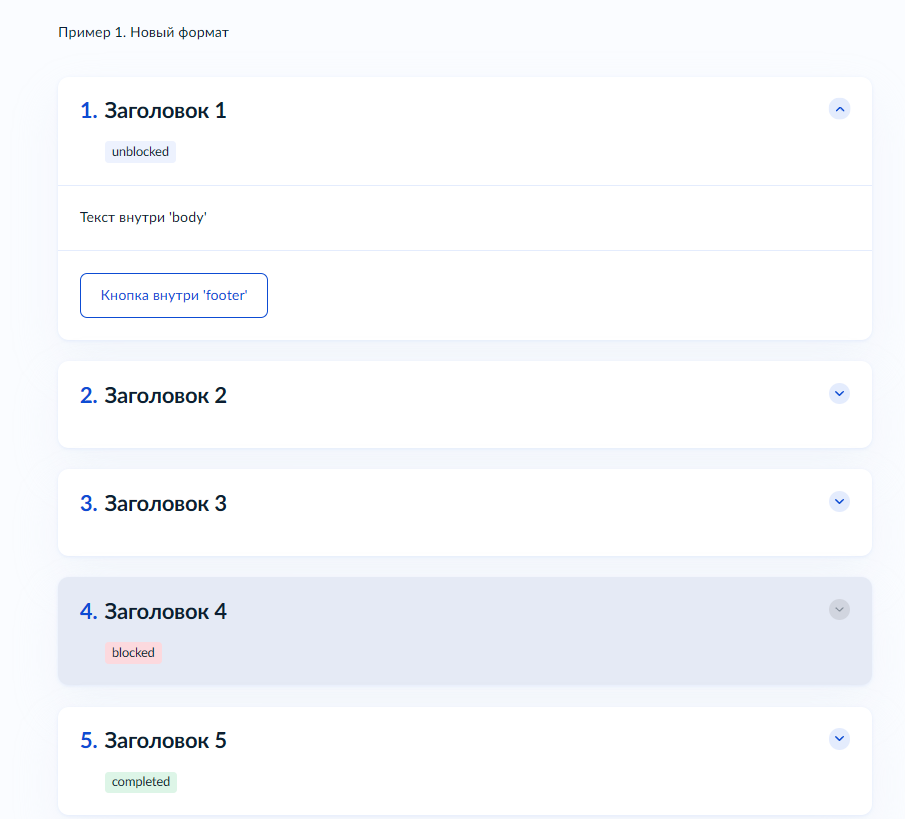905x819 pixels.
Task: Collapse the Заголовок 1 section chevron
Action: coord(840,109)
